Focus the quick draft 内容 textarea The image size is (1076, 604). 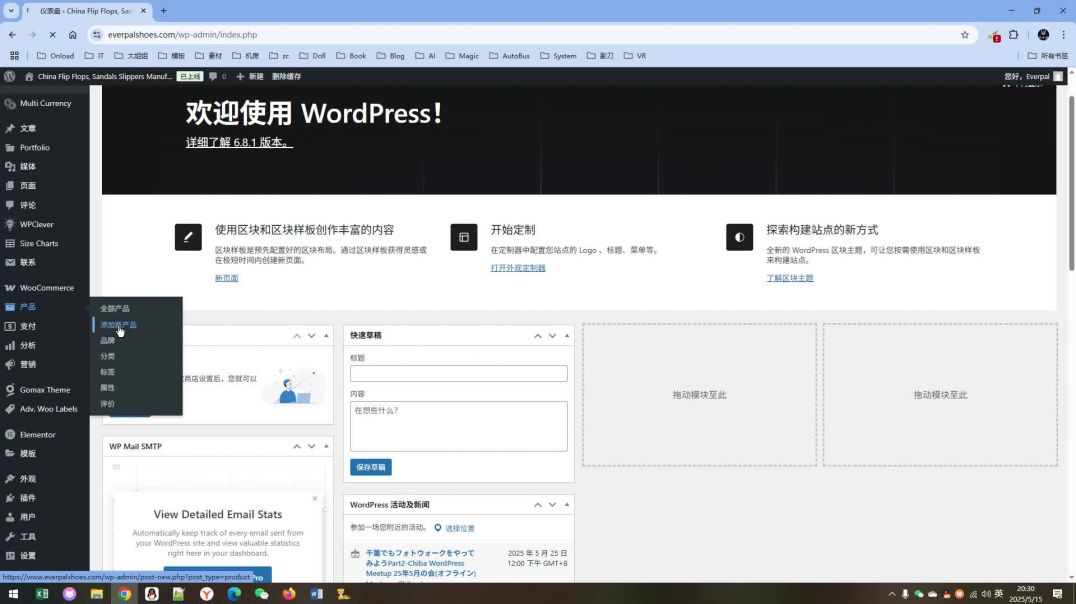coord(458,426)
